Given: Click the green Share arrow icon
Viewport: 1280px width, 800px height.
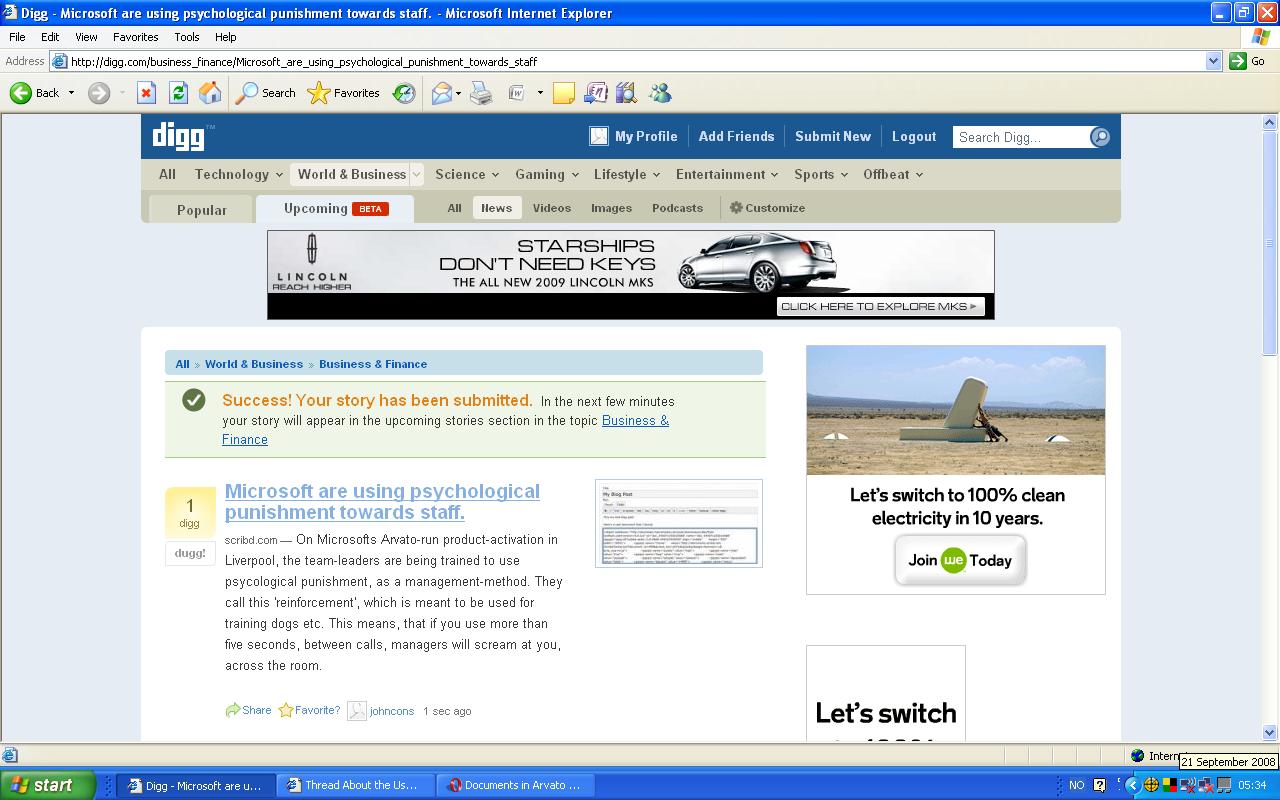Looking at the screenshot, I should click(233, 710).
